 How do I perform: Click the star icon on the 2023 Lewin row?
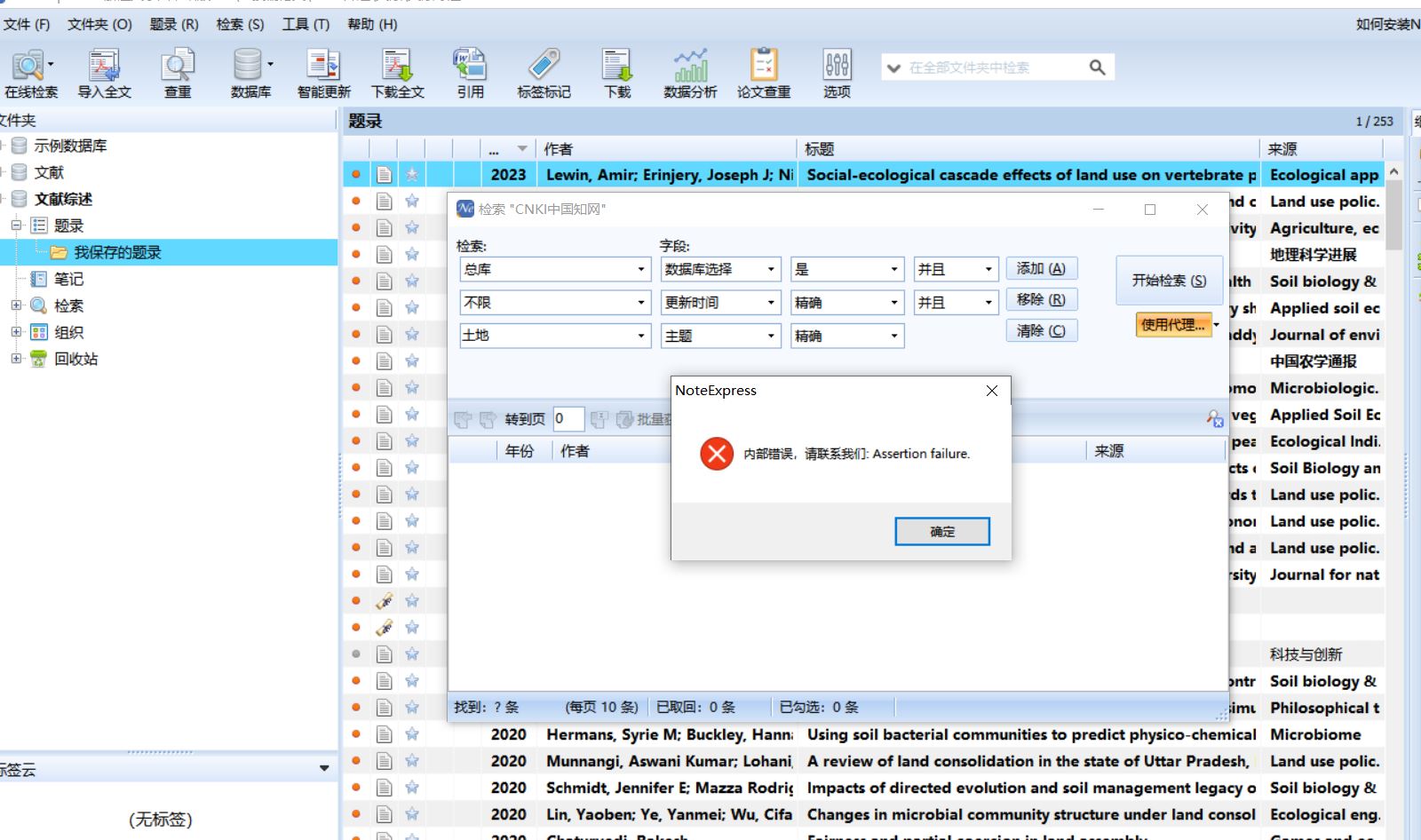412,175
